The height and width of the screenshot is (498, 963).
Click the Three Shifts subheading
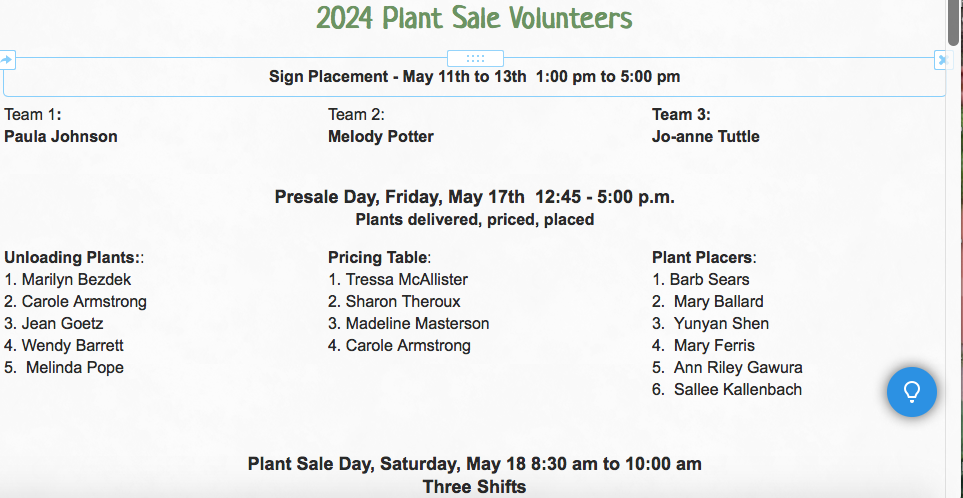pyautogui.click(x=474, y=487)
